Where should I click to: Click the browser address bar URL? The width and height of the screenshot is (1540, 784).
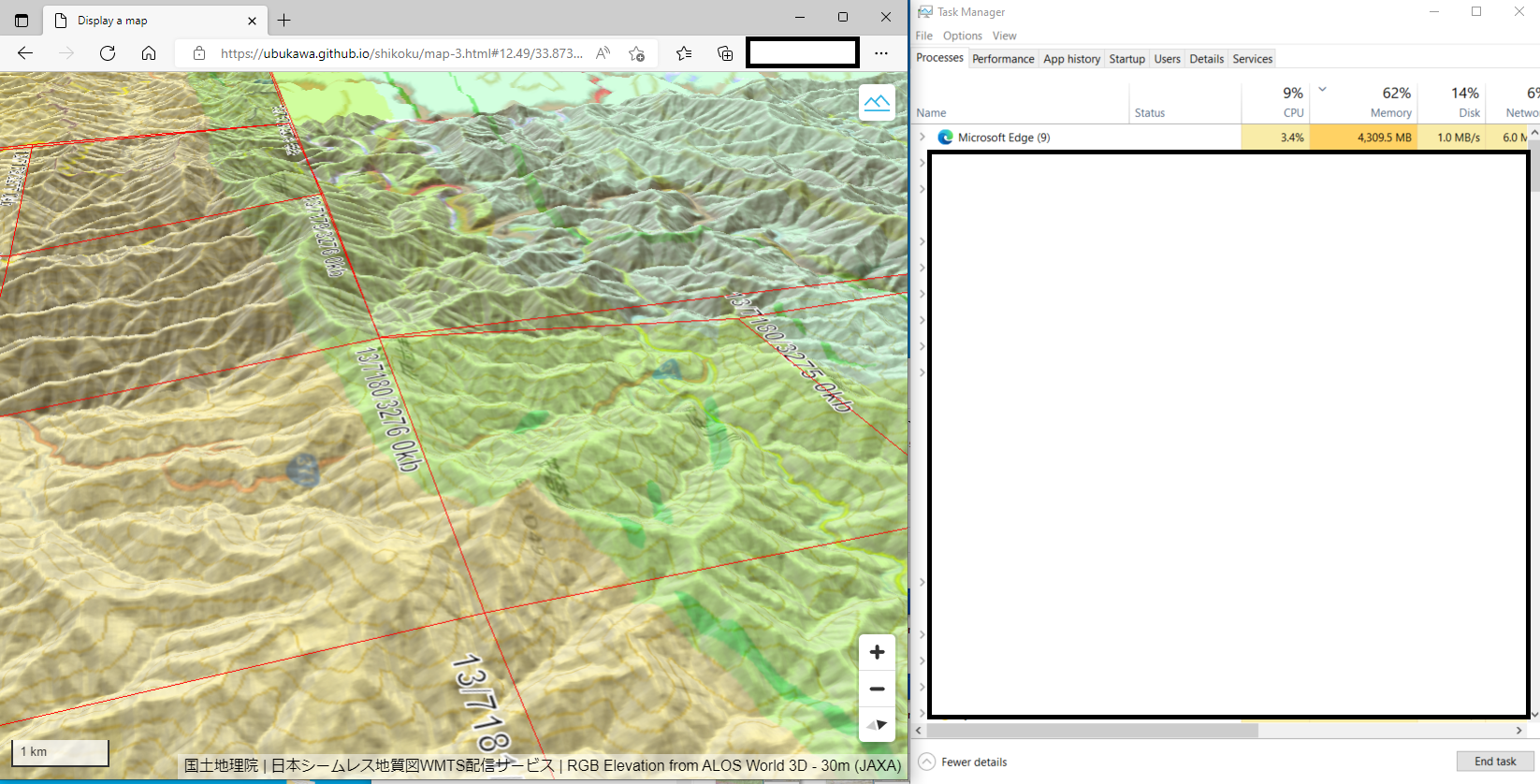click(x=401, y=53)
